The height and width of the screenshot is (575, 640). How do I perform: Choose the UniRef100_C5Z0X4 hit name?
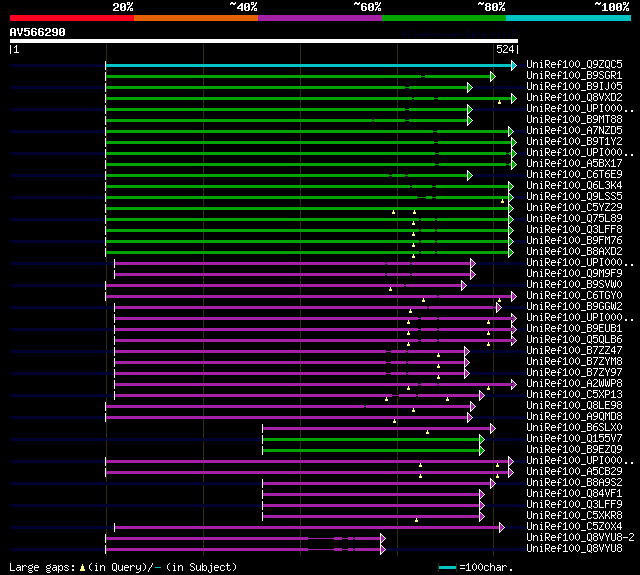(x=574, y=527)
